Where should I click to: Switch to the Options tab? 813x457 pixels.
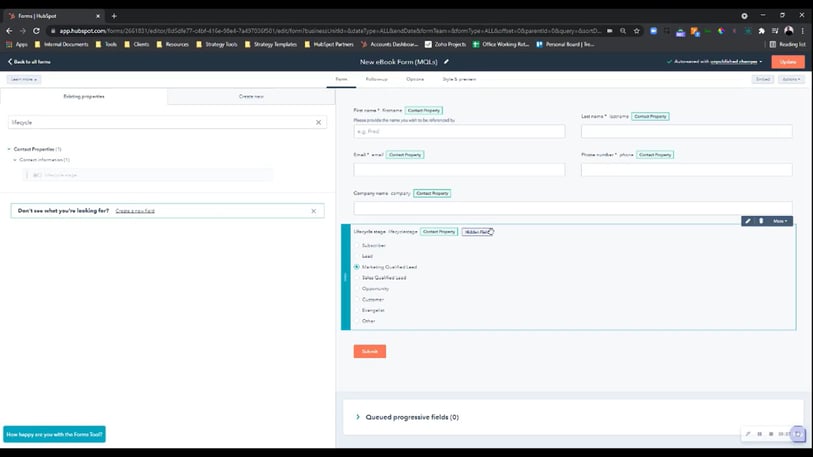pos(415,79)
